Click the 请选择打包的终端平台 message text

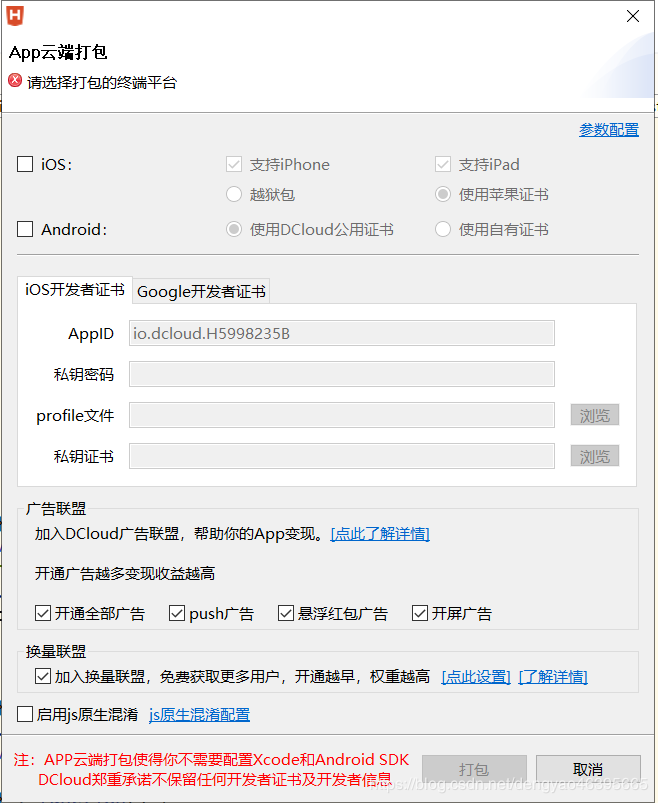(x=102, y=82)
